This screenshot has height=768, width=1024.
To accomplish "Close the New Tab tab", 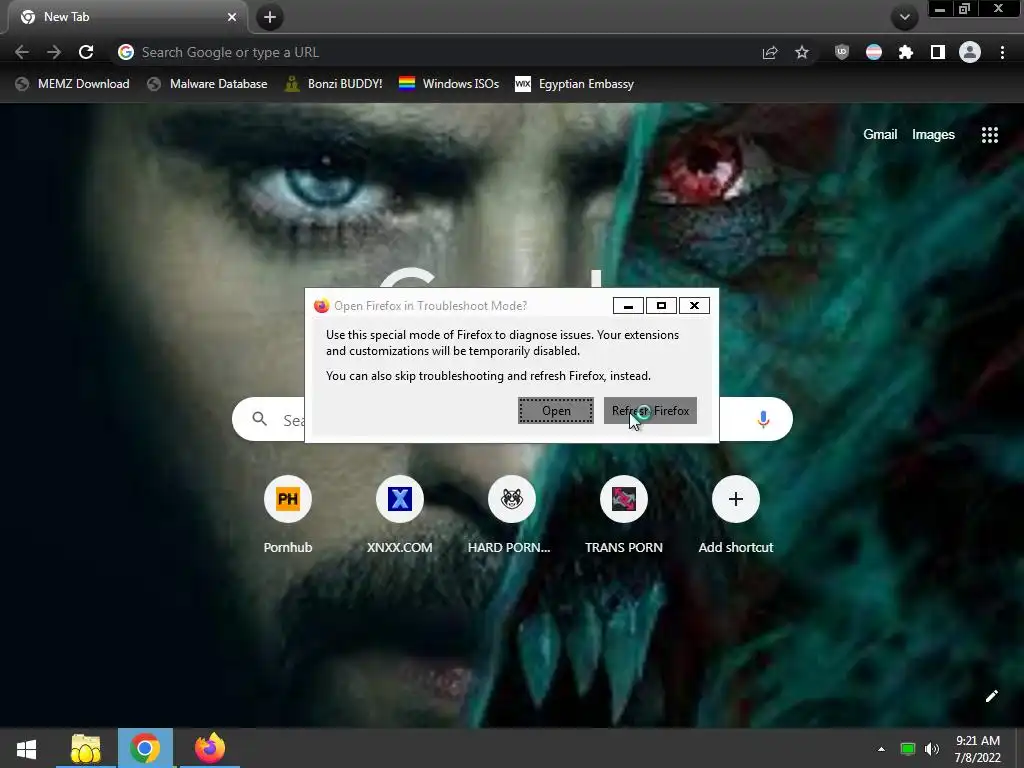I will click(232, 17).
